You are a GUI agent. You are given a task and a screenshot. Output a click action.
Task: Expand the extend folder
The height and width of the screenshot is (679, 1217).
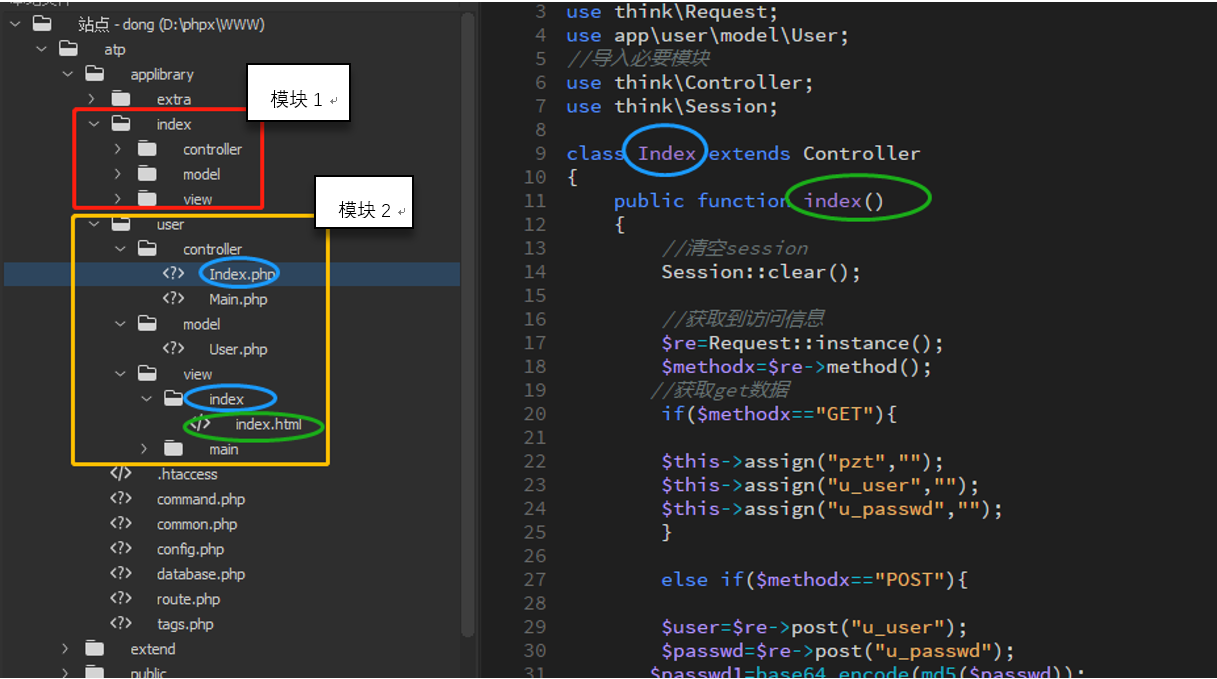tap(64, 648)
